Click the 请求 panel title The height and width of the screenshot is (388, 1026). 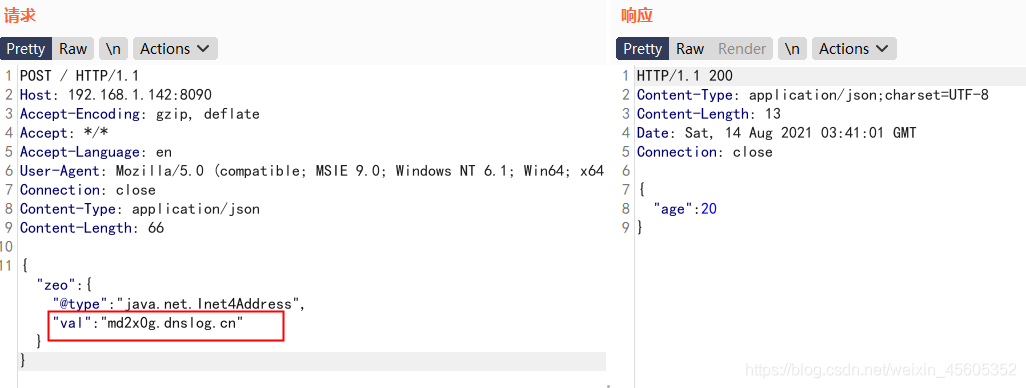[20, 15]
